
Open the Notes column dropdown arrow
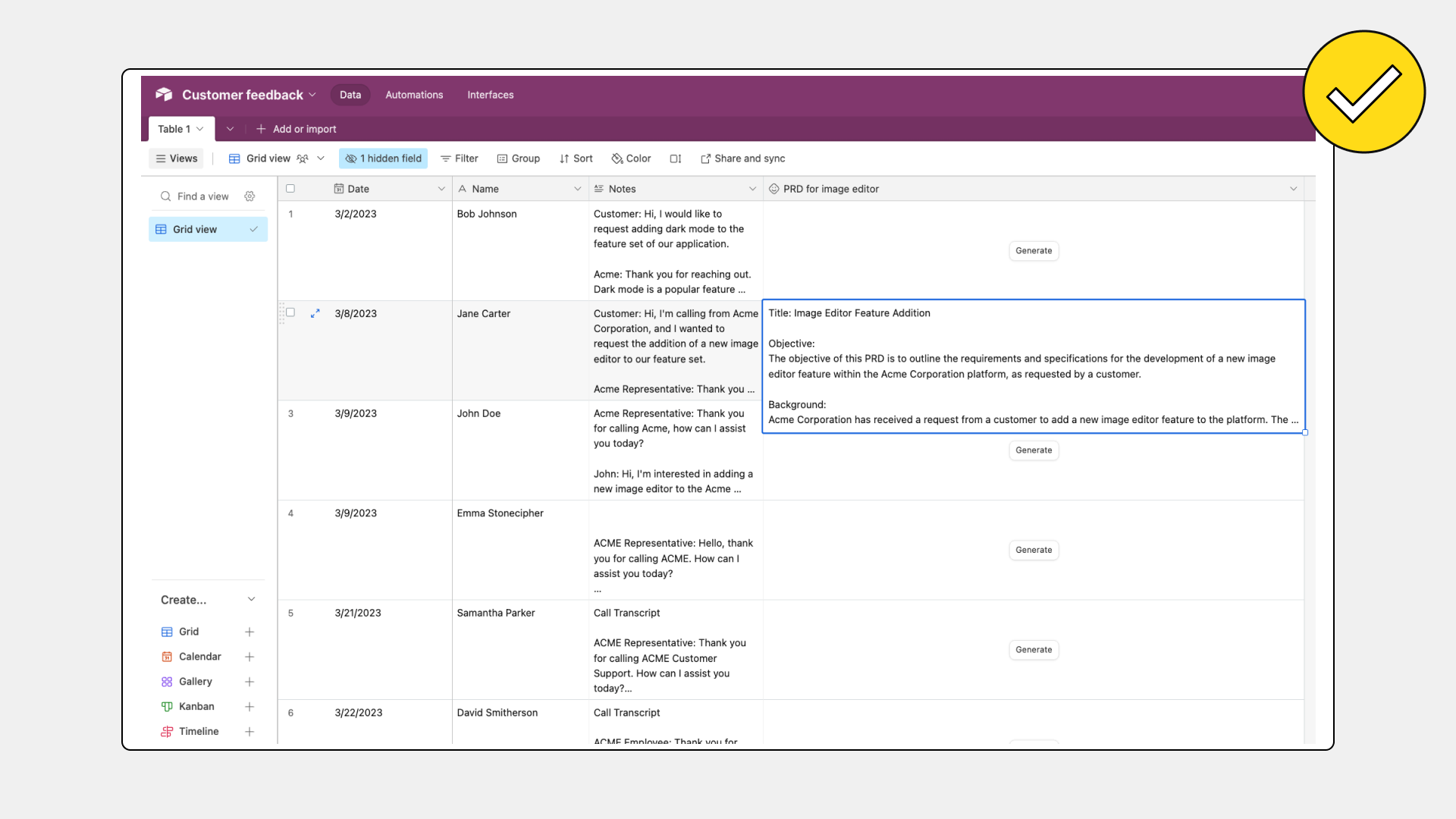click(x=752, y=189)
